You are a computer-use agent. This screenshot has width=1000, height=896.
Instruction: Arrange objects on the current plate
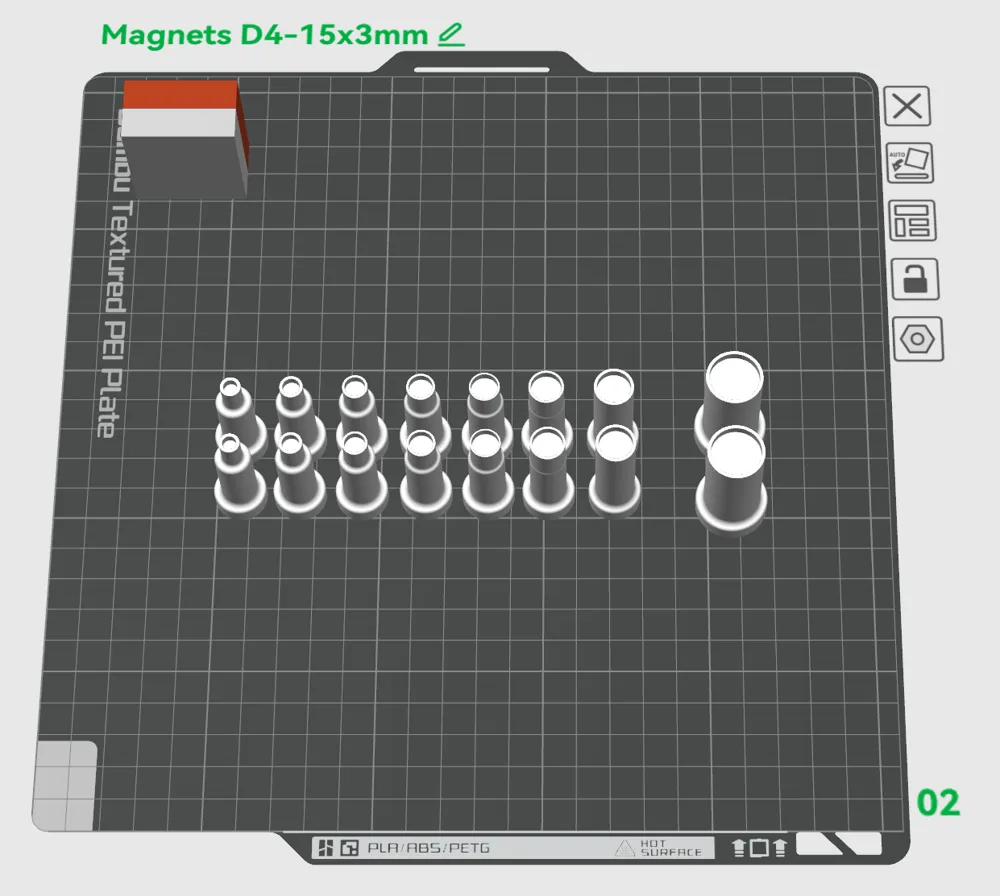click(912, 221)
